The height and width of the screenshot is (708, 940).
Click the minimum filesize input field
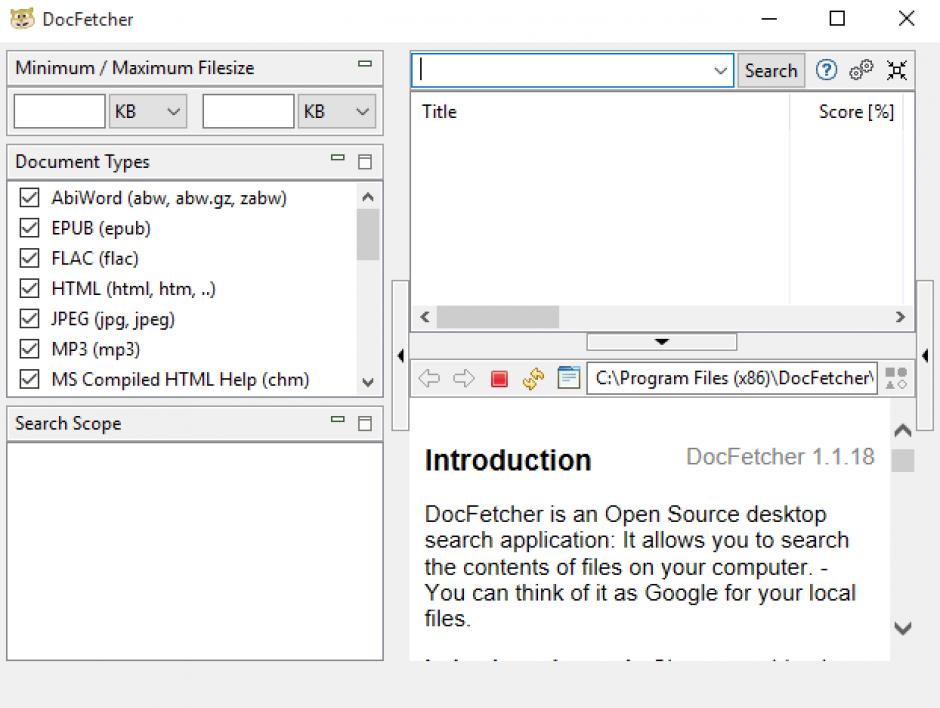(59, 112)
